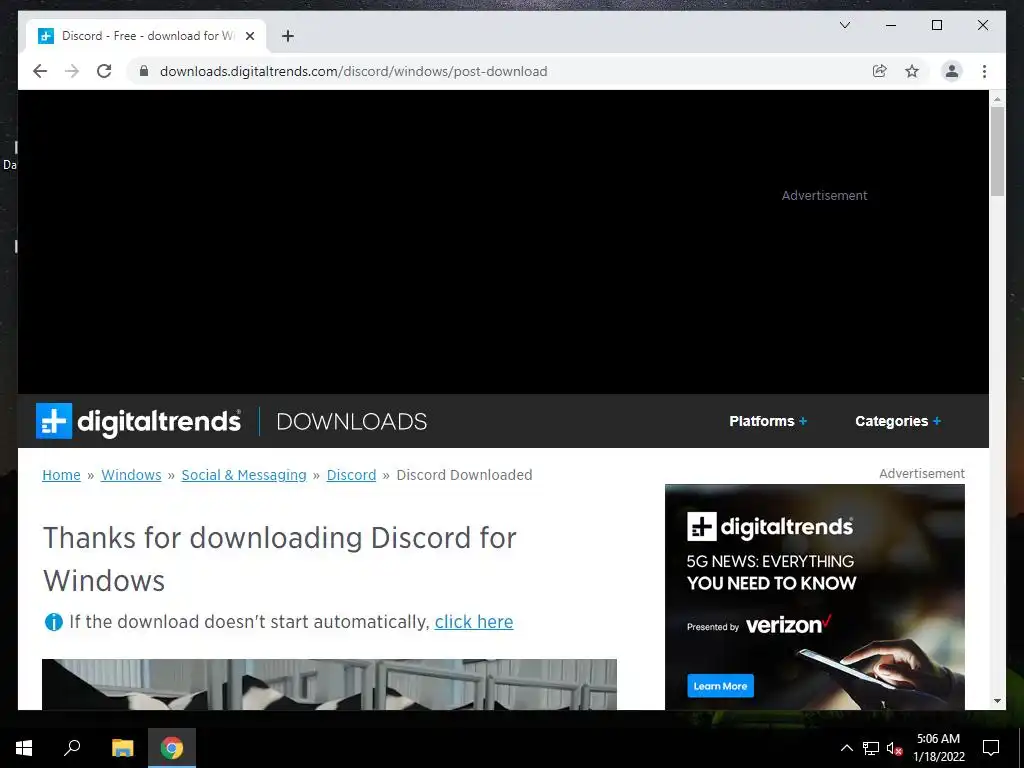Share this page icon in address bar
Viewport: 1024px width, 768px height.
click(x=880, y=71)
